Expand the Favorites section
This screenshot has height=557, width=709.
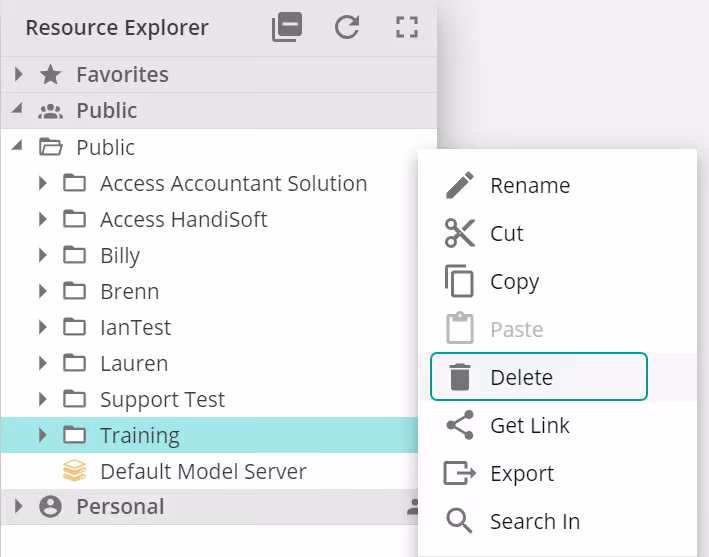(19, 75)
